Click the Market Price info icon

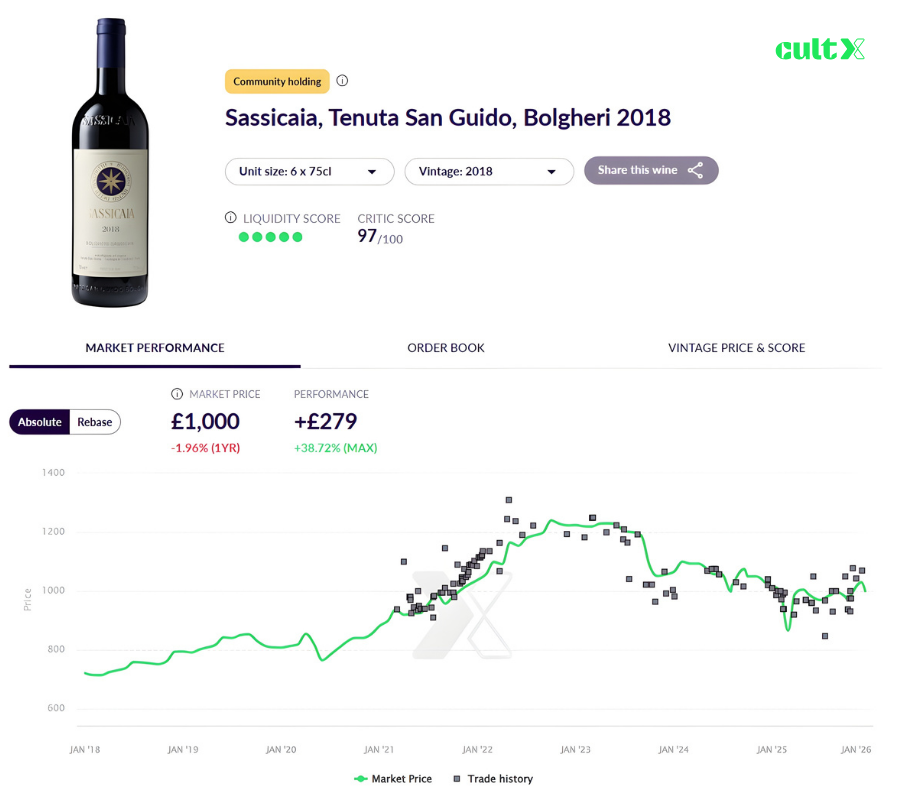pos(178,394)
